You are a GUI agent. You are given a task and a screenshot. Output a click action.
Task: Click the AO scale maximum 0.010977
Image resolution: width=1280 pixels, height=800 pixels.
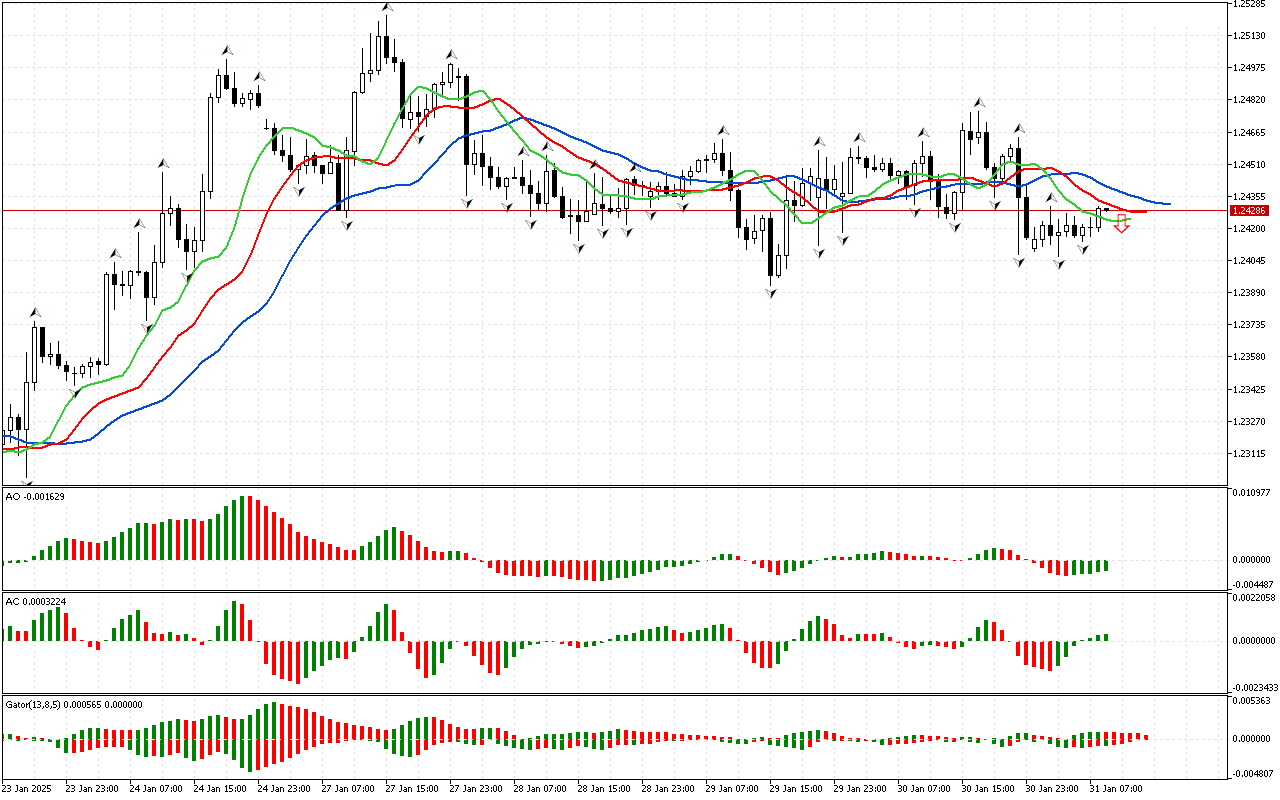(1251, 493)
